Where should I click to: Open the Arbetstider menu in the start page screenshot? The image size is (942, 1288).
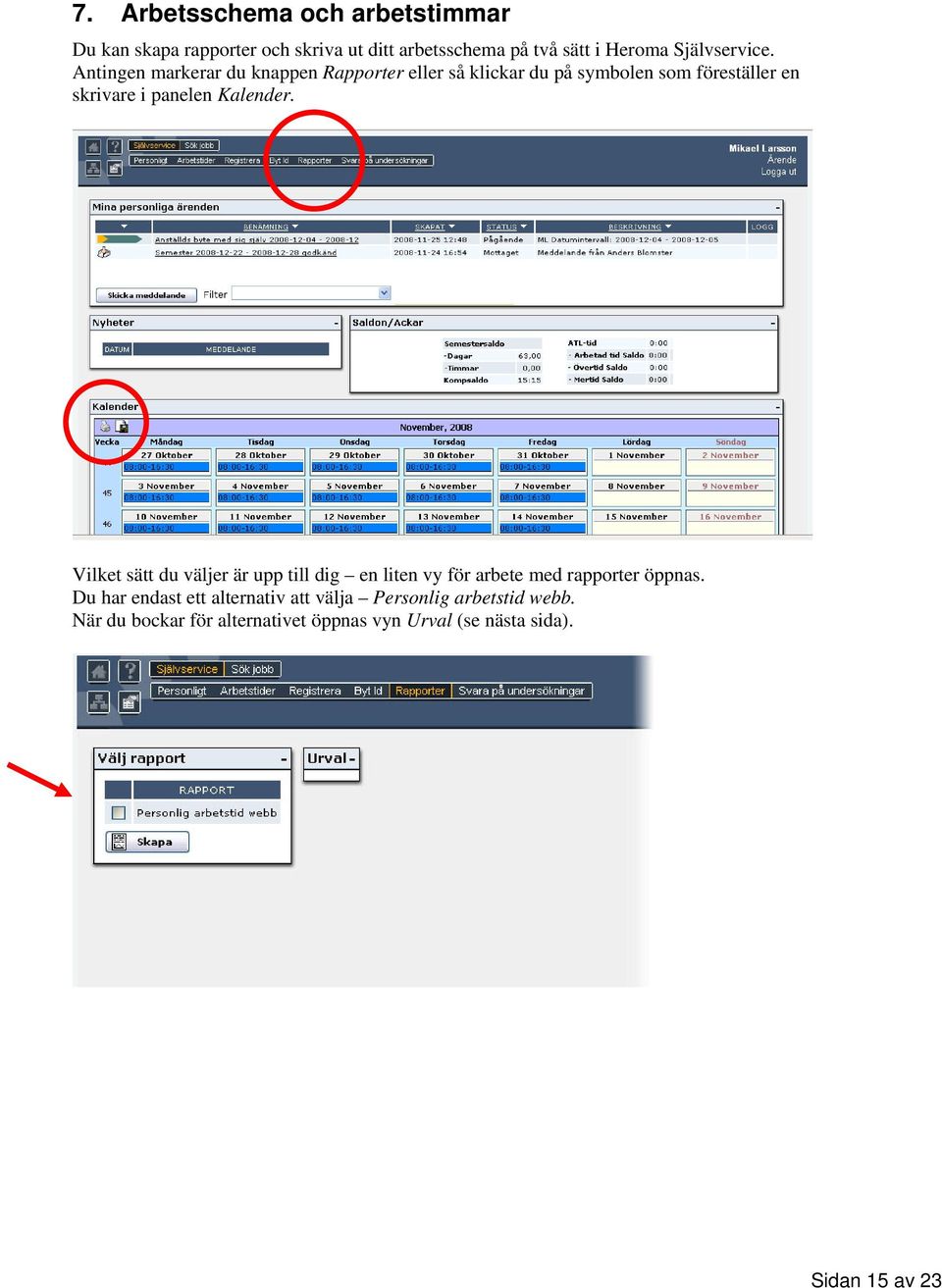point(195,160)
